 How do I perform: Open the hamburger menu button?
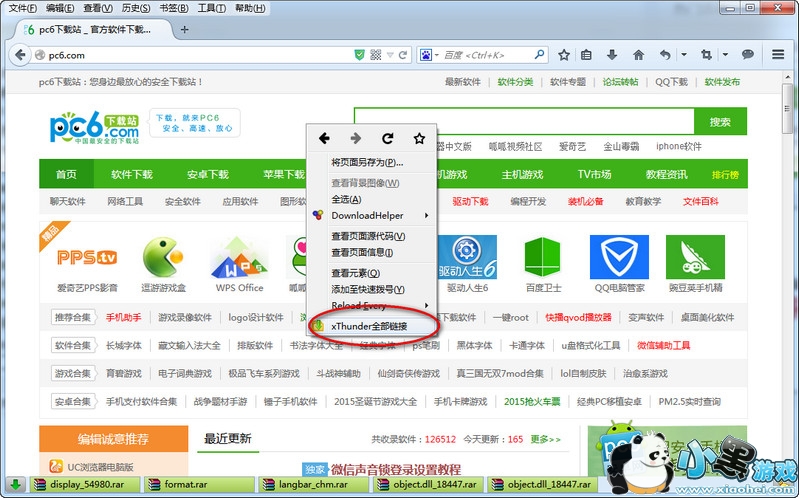click(778, 55)
